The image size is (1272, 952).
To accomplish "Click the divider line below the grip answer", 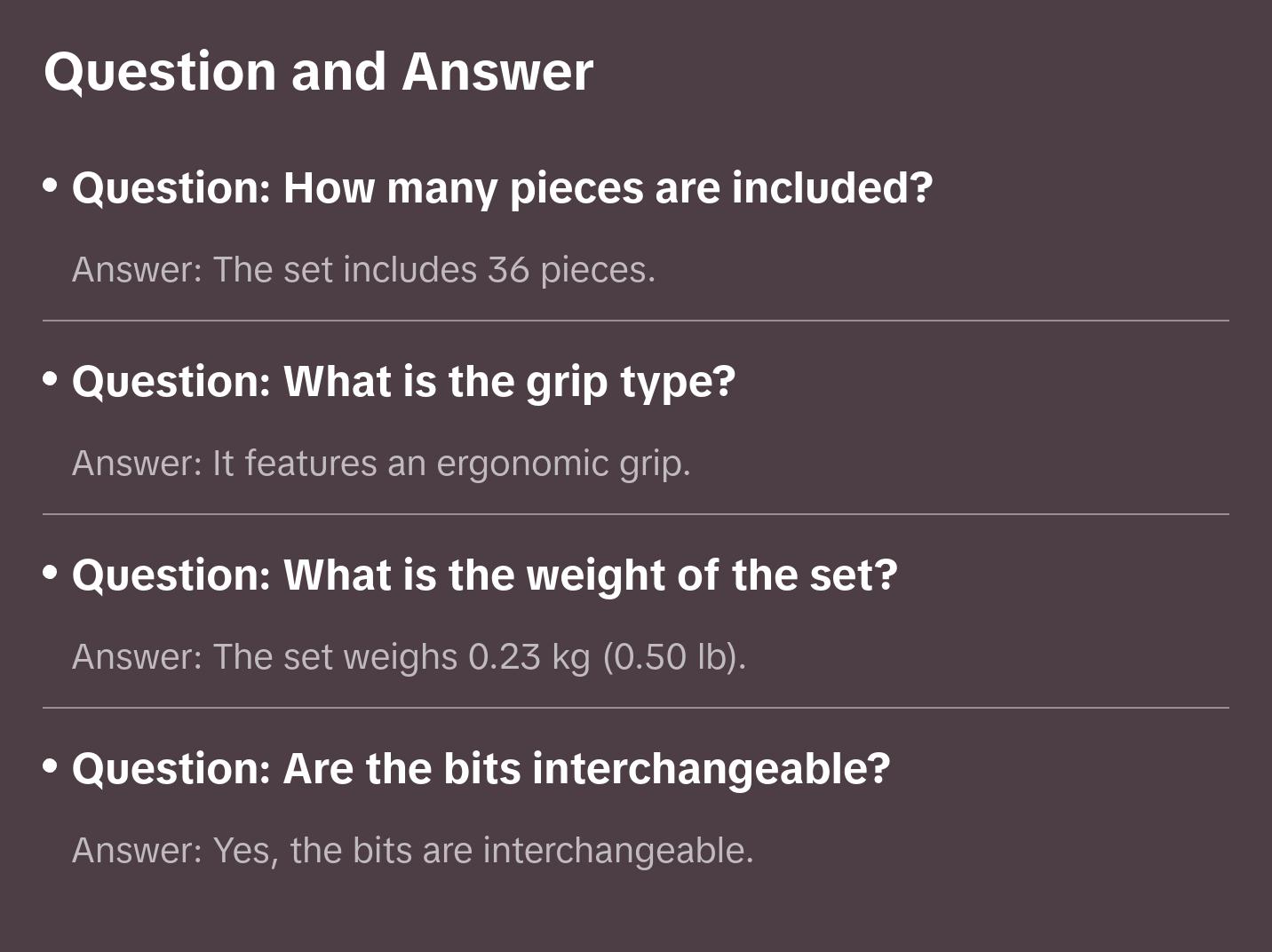I will pos(635,514).
